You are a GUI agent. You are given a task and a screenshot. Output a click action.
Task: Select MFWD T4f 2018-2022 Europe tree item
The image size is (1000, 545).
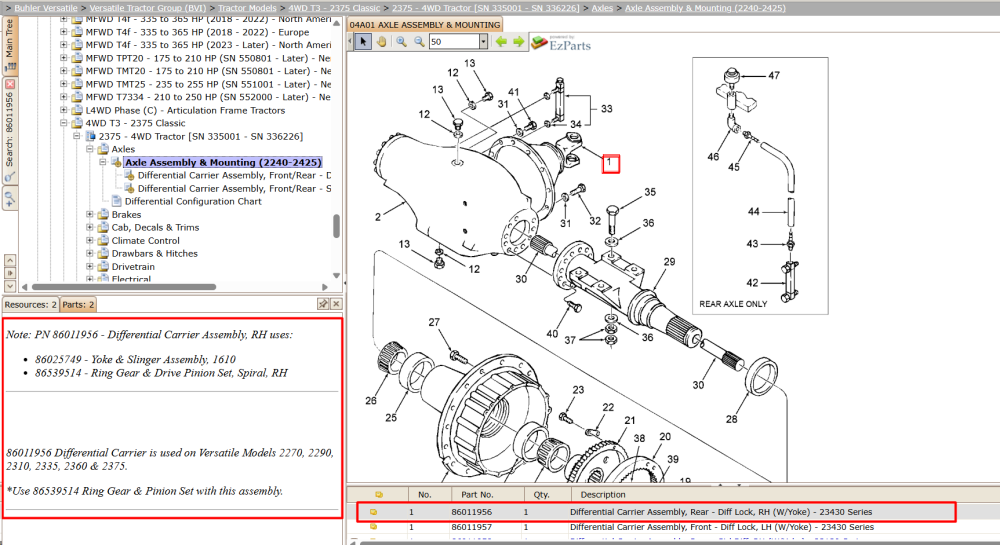(x=198, y=32)
